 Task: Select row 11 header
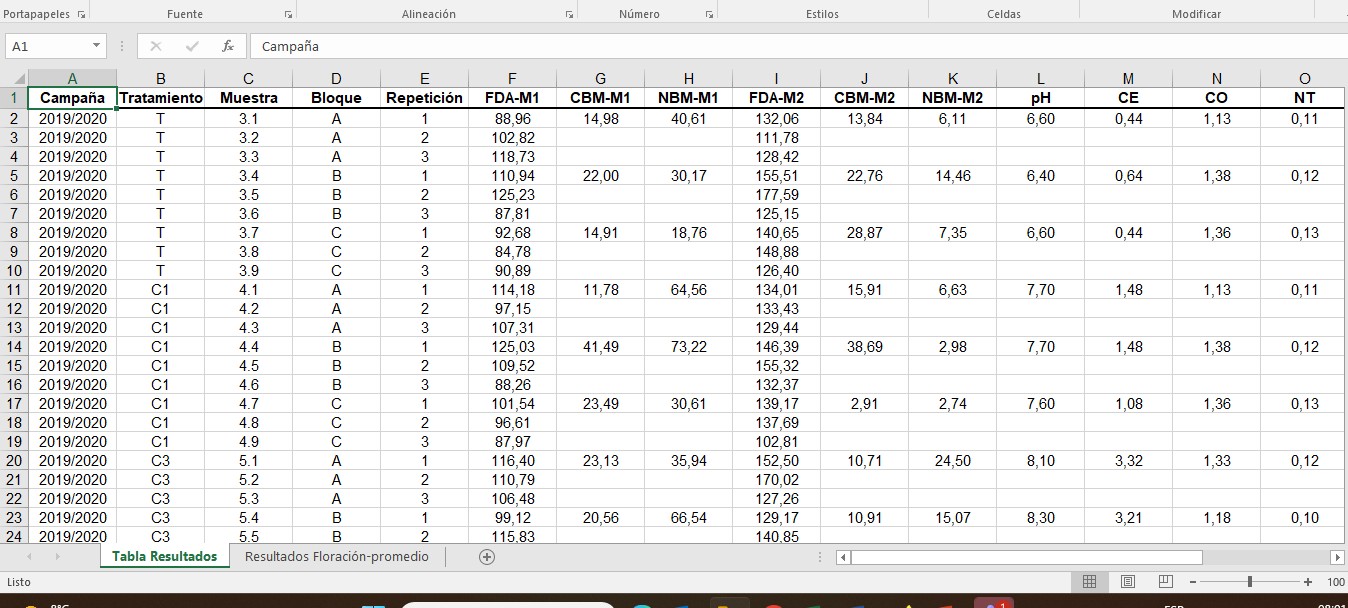[14, 290]
